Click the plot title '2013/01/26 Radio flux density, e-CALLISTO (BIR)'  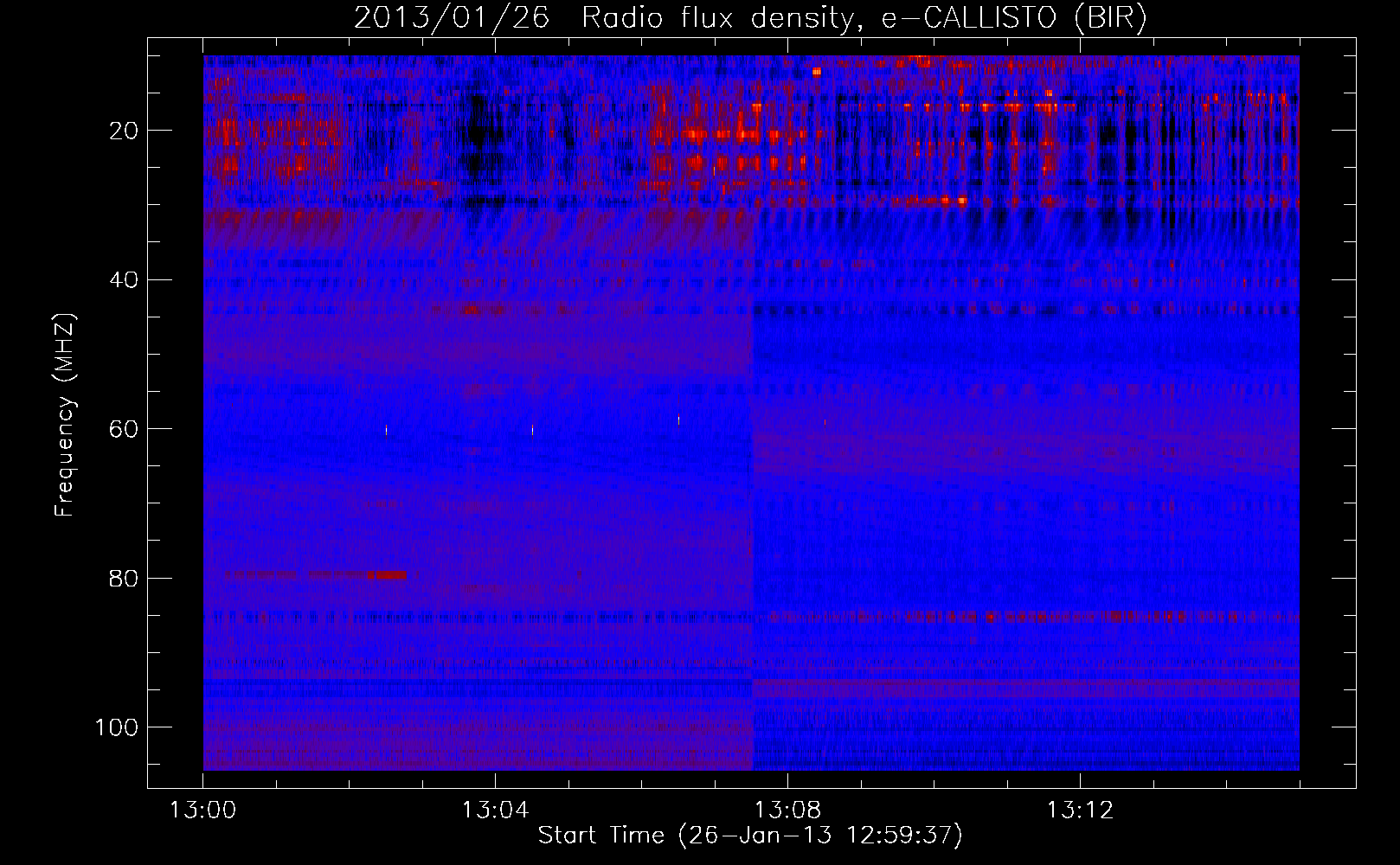(750, 17)
